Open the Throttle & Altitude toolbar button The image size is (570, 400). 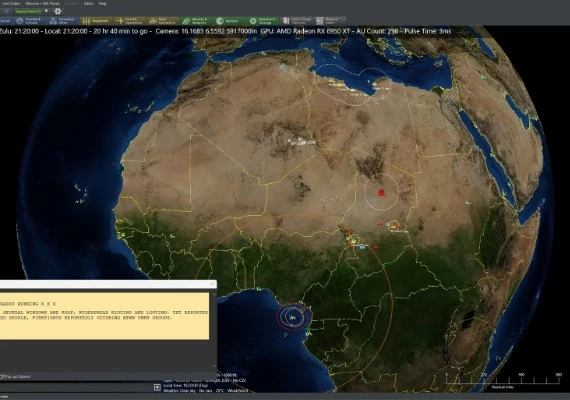30,21
